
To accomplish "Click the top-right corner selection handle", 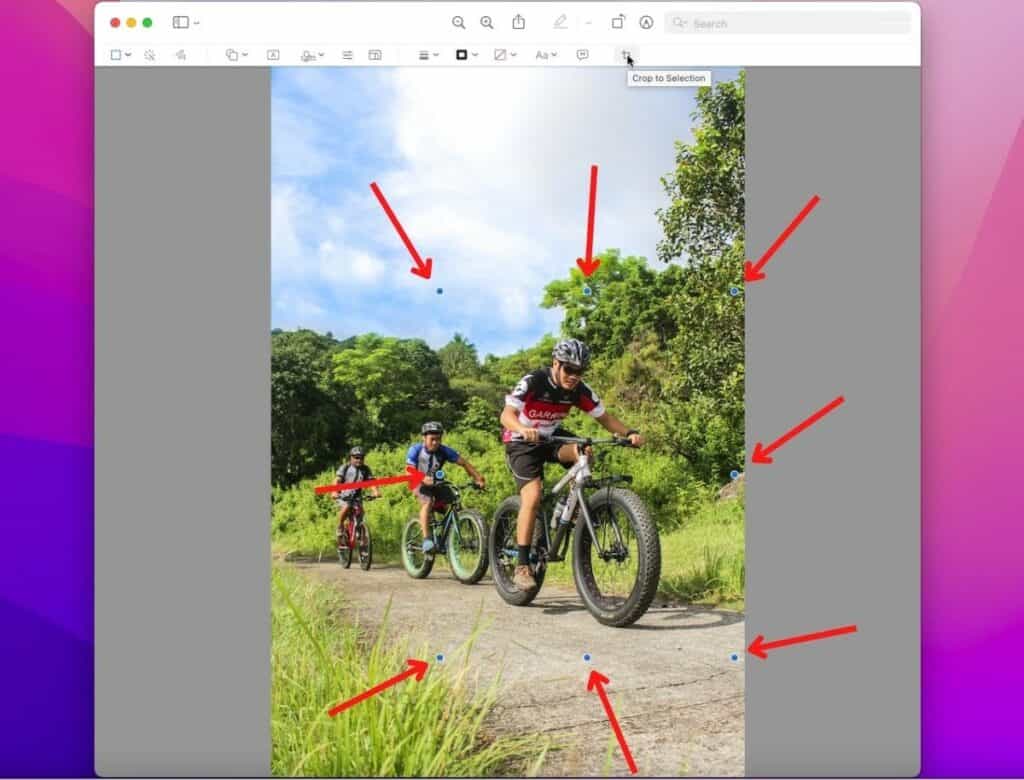I will (734, 291).
